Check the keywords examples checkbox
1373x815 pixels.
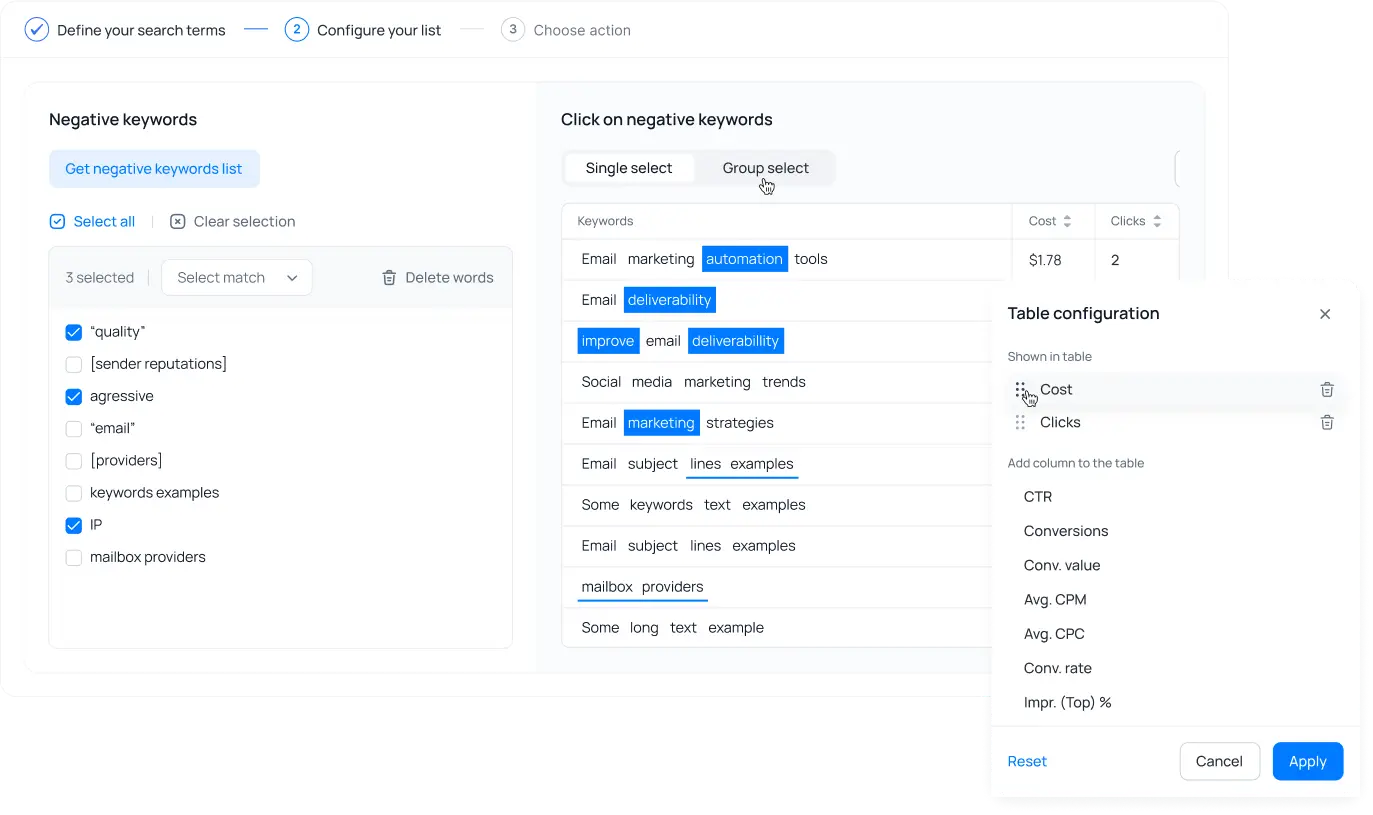[x=73, y=493]
